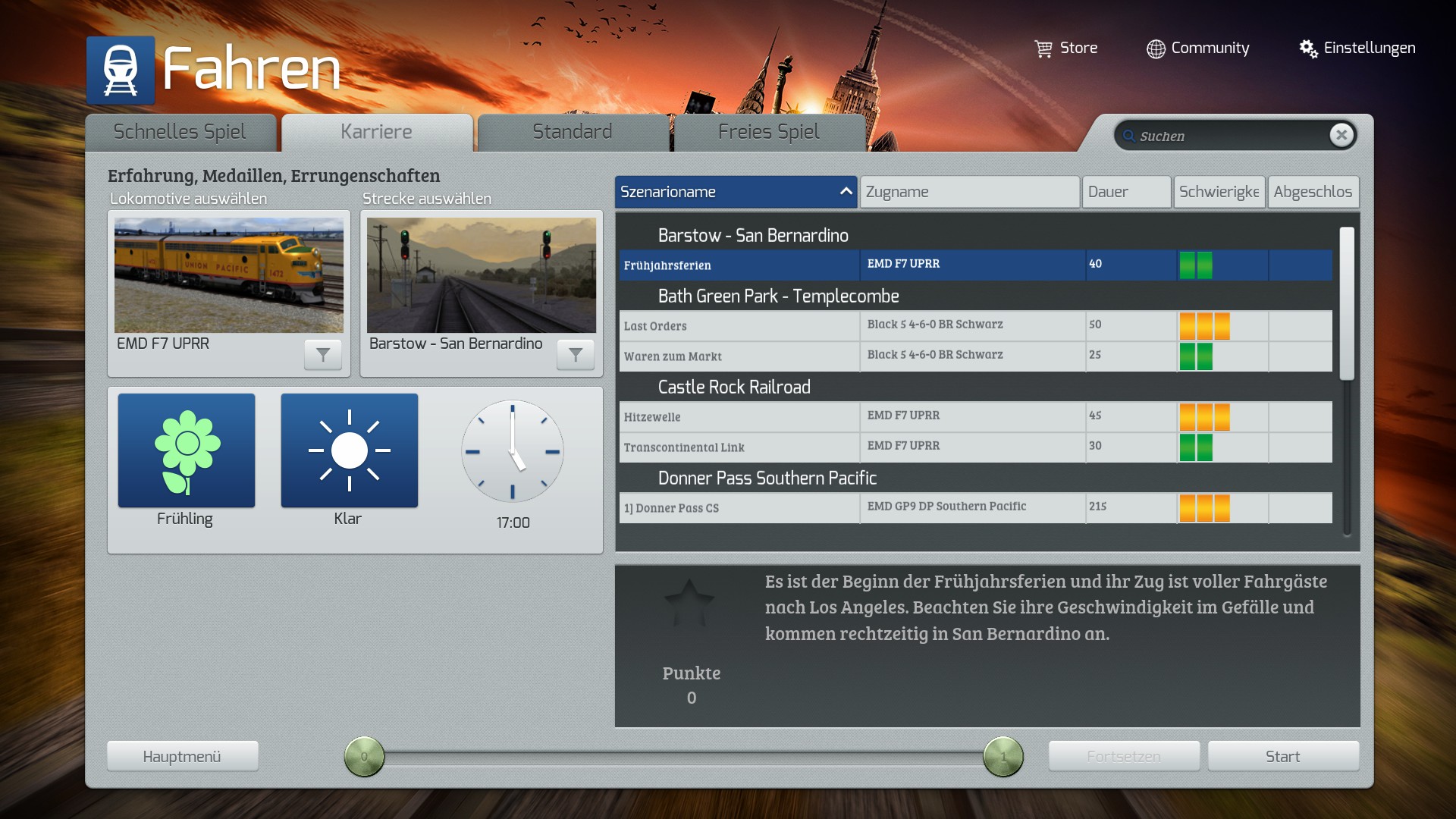Viewport: 1456px width, 819px height.
Task: Open route filter dropdown under Barstow - San Bernardino
Action: 576,354
